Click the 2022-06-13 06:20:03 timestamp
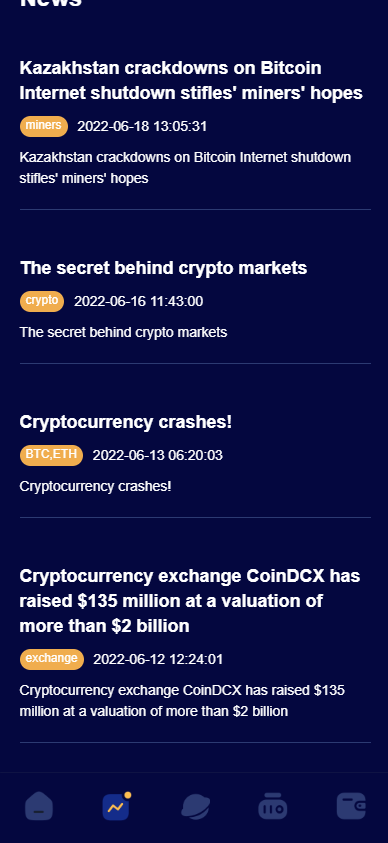 tap(157, 455)
